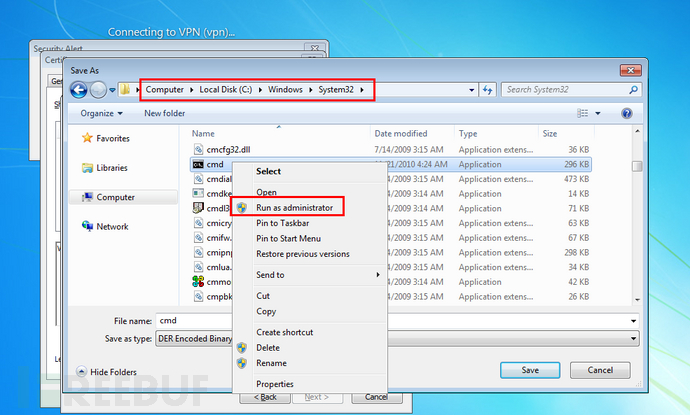Click the Search System32 input field
690x415 pixels.
click(565, 90)
